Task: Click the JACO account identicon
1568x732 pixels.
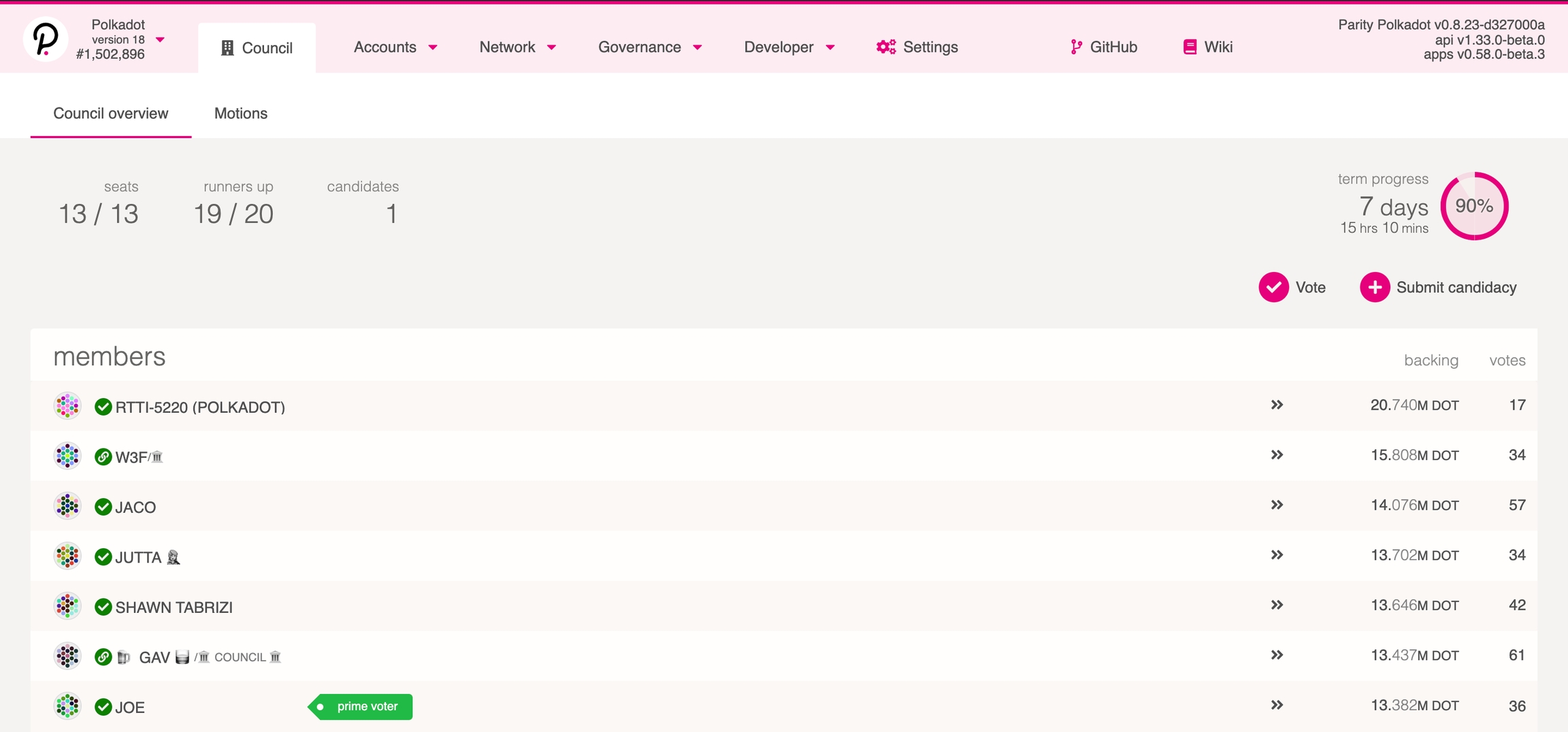Action: point(67,506)
